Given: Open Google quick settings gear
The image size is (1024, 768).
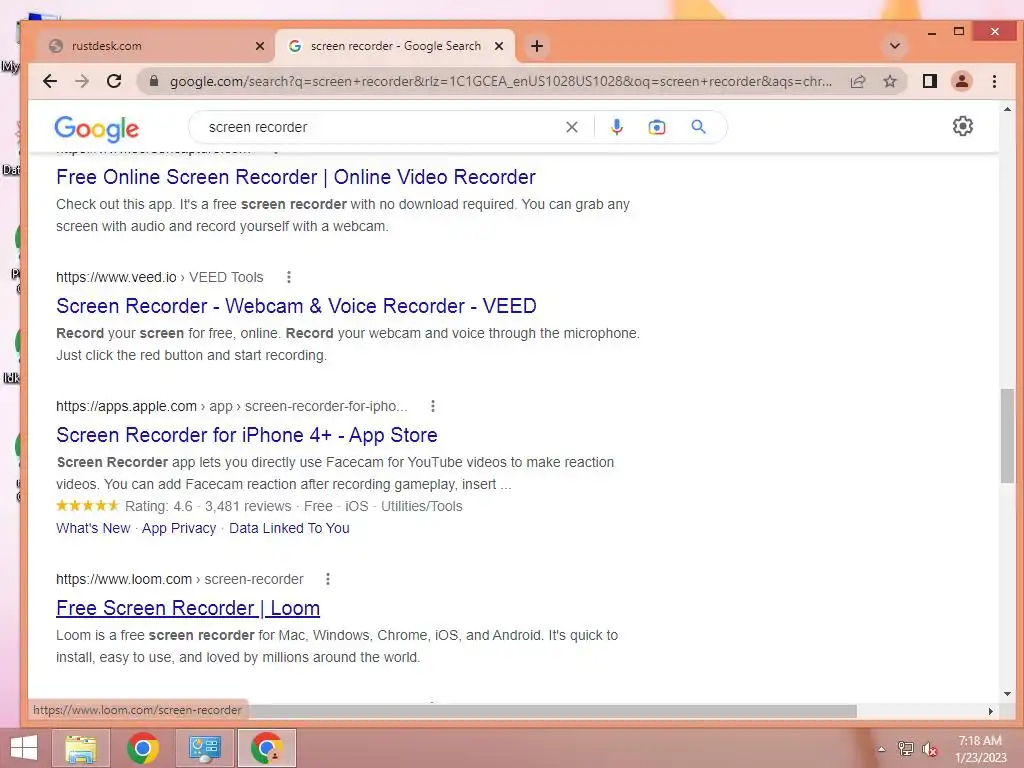Looking at the screenshot, I should click(x=963, y=126).
